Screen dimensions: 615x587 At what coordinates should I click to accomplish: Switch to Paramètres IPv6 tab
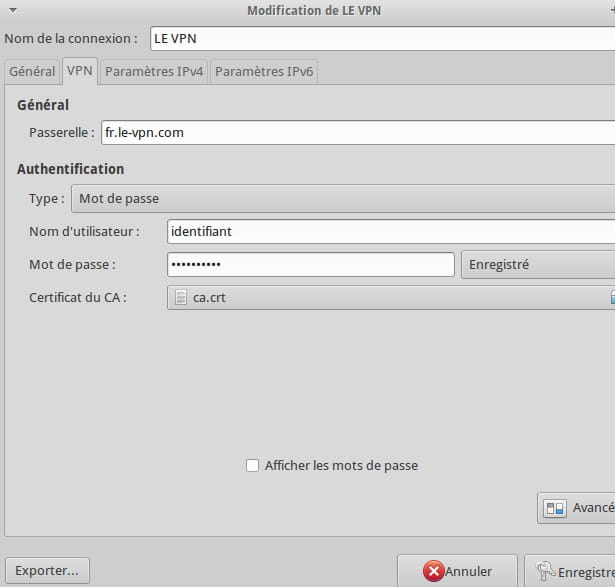click(x=264, y=72)
